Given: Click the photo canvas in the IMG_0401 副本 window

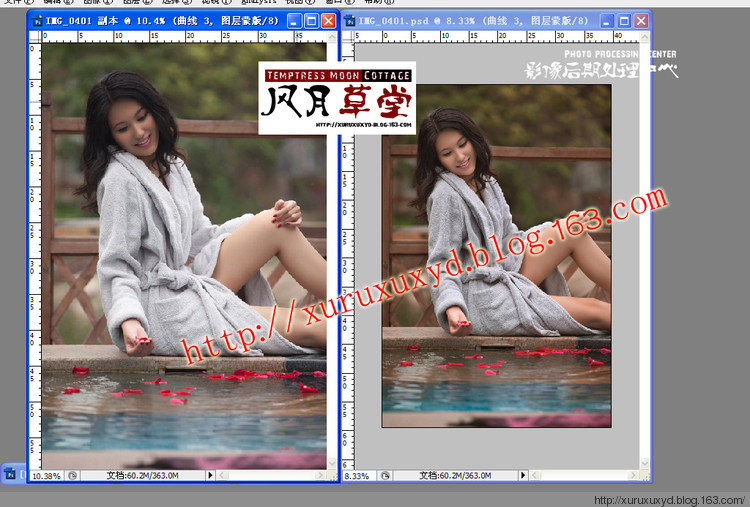Looking at the screenshot, I should (x=184, y=256).
